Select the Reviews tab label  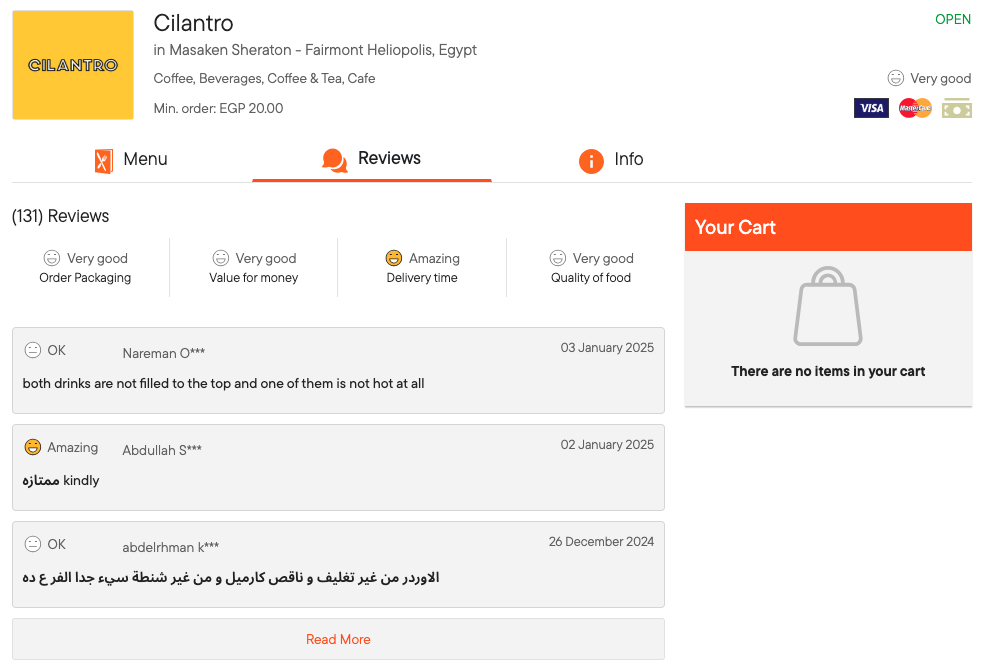point(389,158)
